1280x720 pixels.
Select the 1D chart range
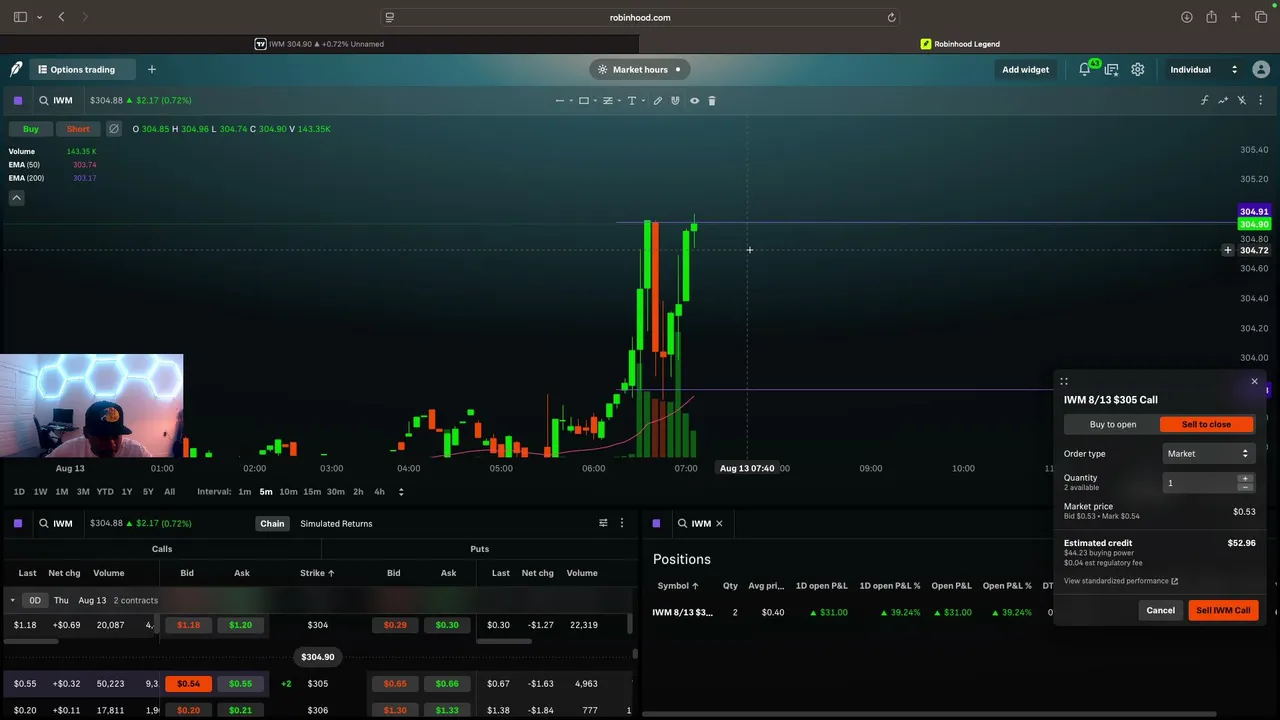[19, 492]
